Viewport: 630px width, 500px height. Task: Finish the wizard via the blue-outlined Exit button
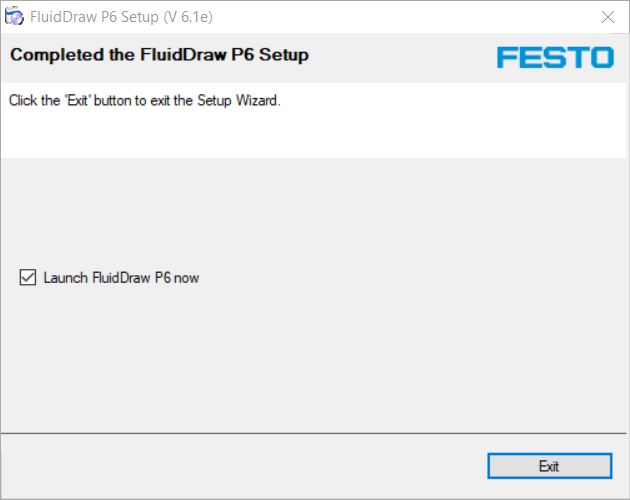[x=550, y=466]
